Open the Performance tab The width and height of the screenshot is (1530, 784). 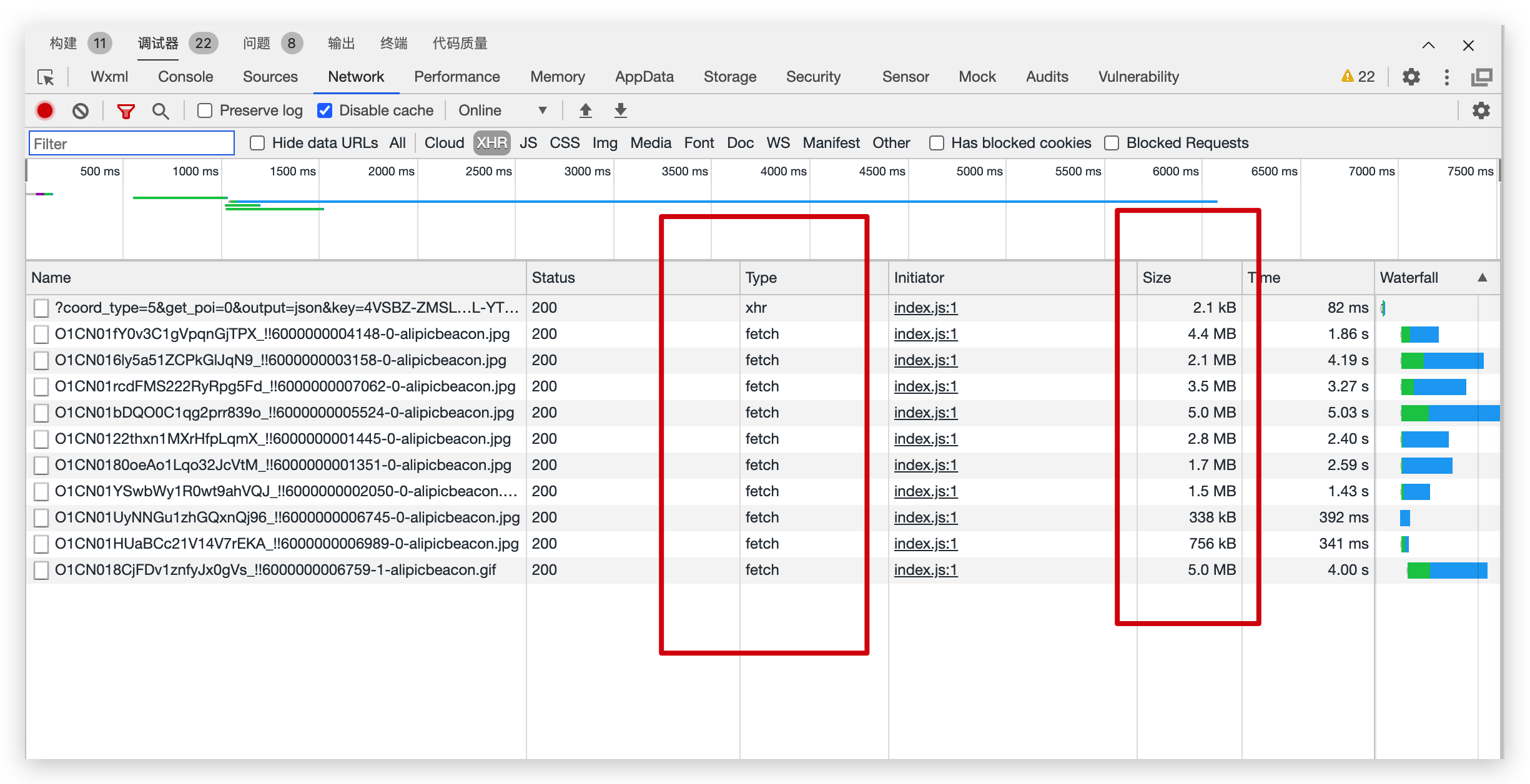point(457,77)
